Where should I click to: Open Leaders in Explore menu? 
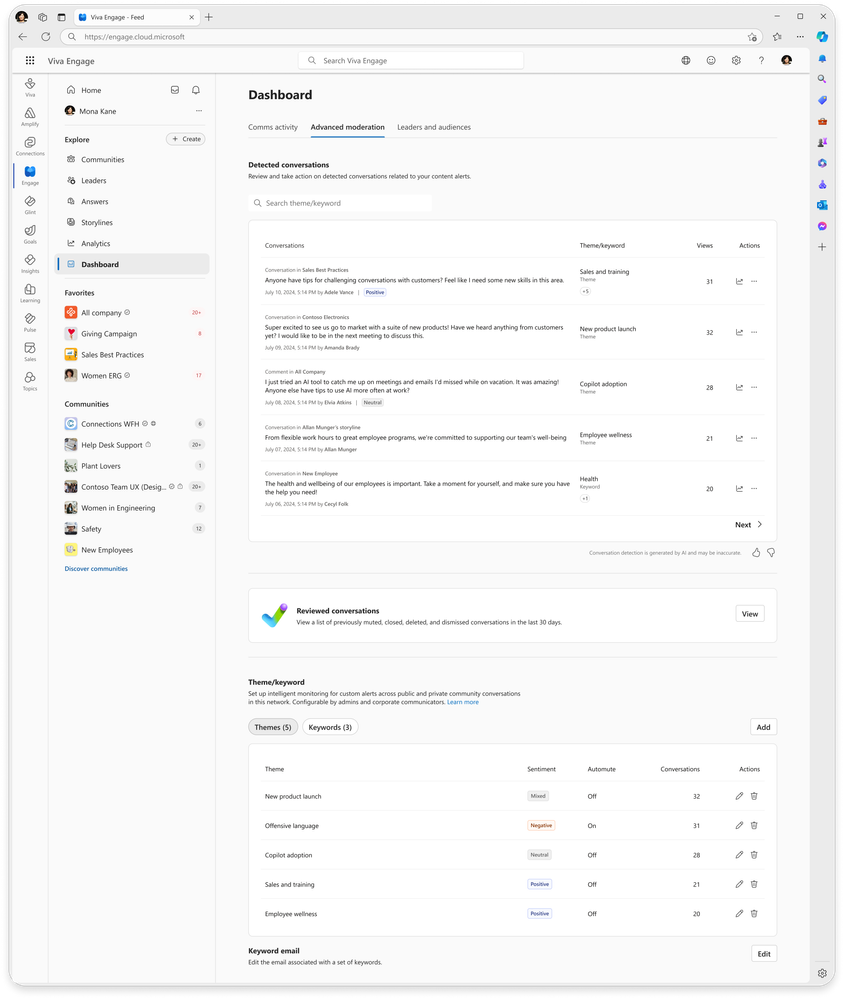(x=132, y=180)
